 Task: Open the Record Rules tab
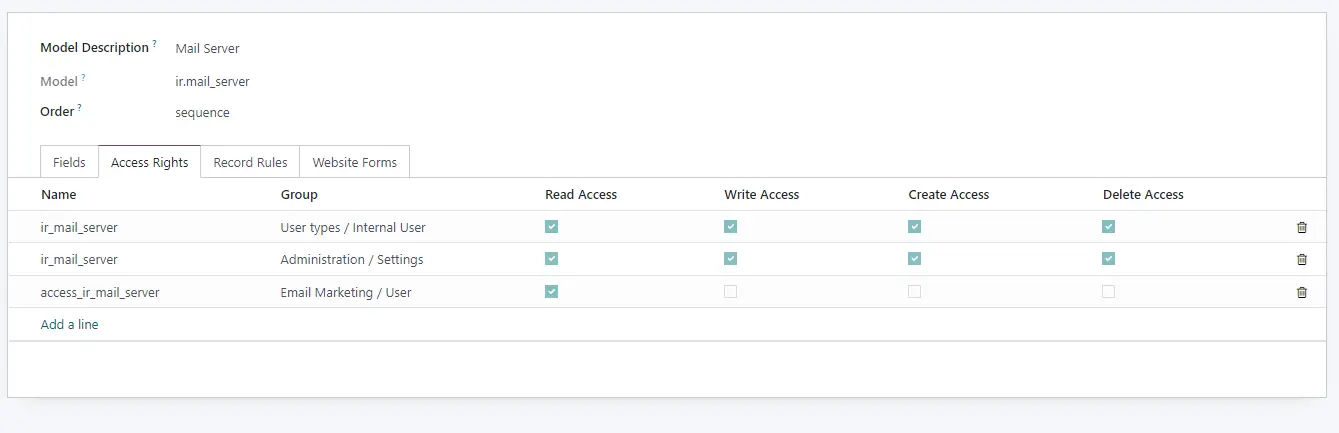[250, 162]
